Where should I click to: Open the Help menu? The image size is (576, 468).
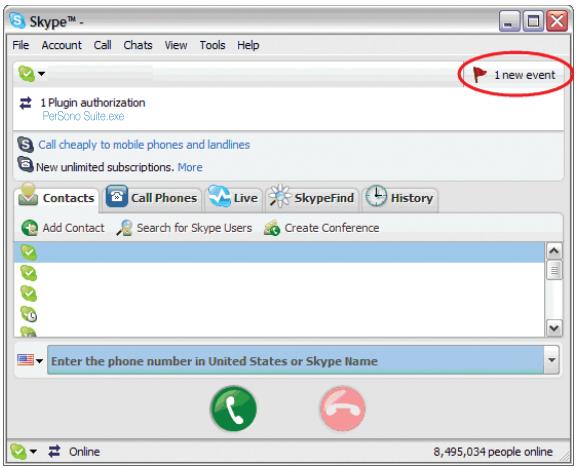pyautogui.click(x=248, y=45)
